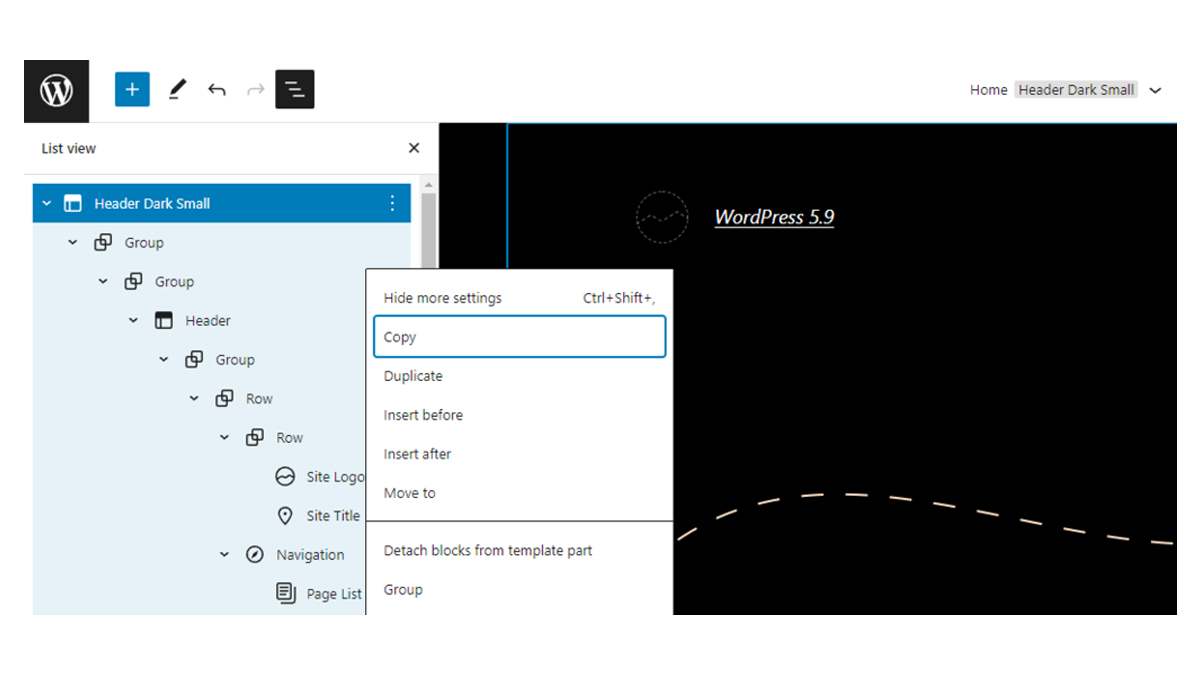Select the Tools pencil icon

[177, 90]
